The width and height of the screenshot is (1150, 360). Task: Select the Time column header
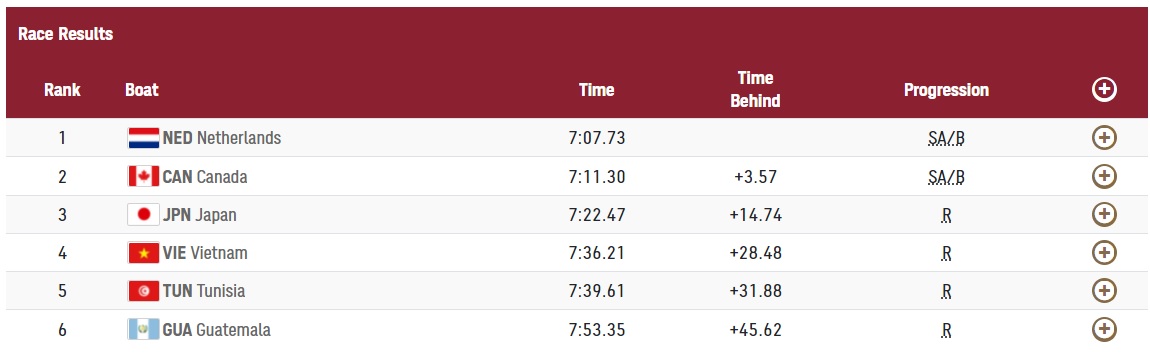596,90
